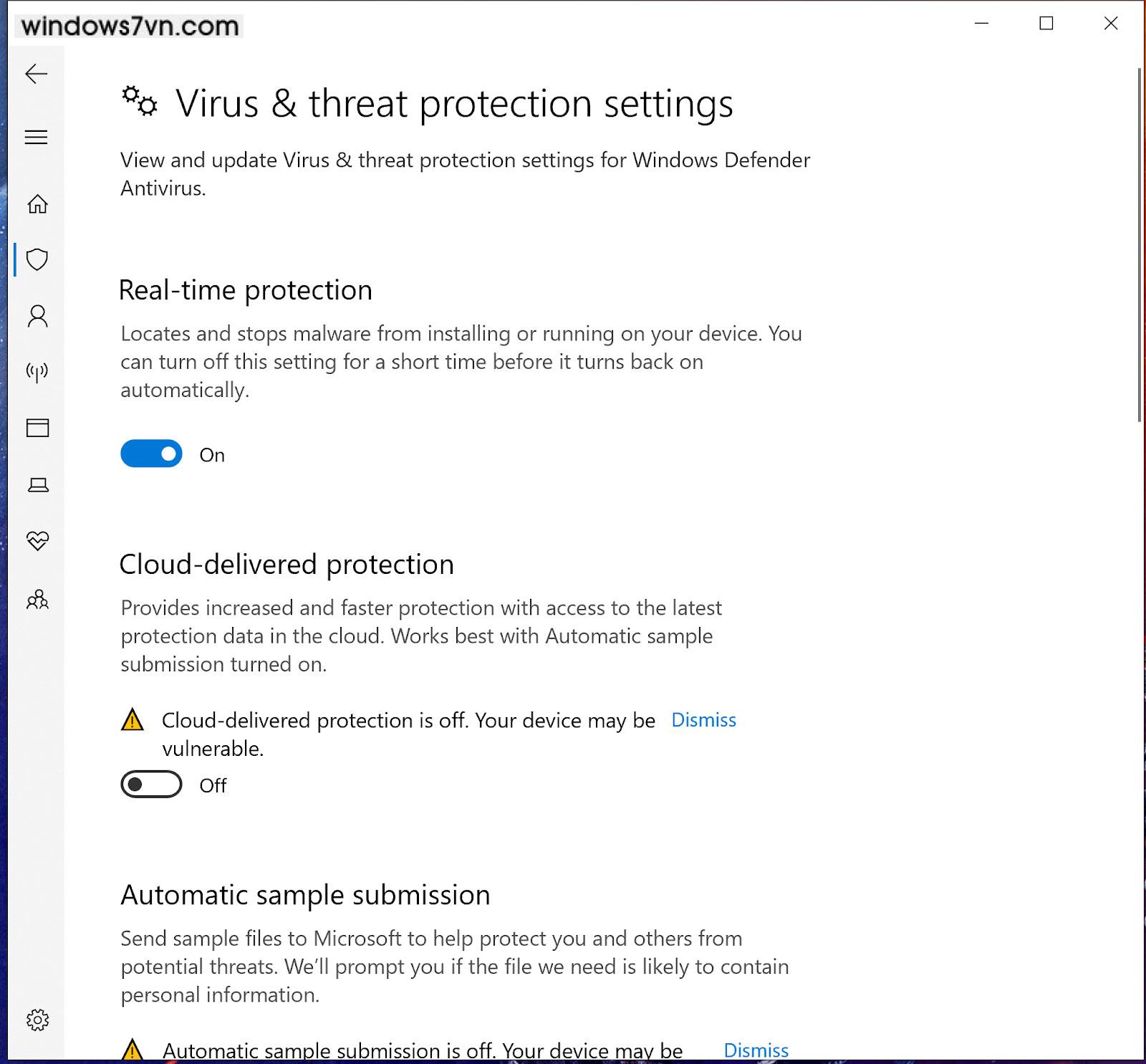Open Family options icon

pyautogui.click(x=37, y=599)
